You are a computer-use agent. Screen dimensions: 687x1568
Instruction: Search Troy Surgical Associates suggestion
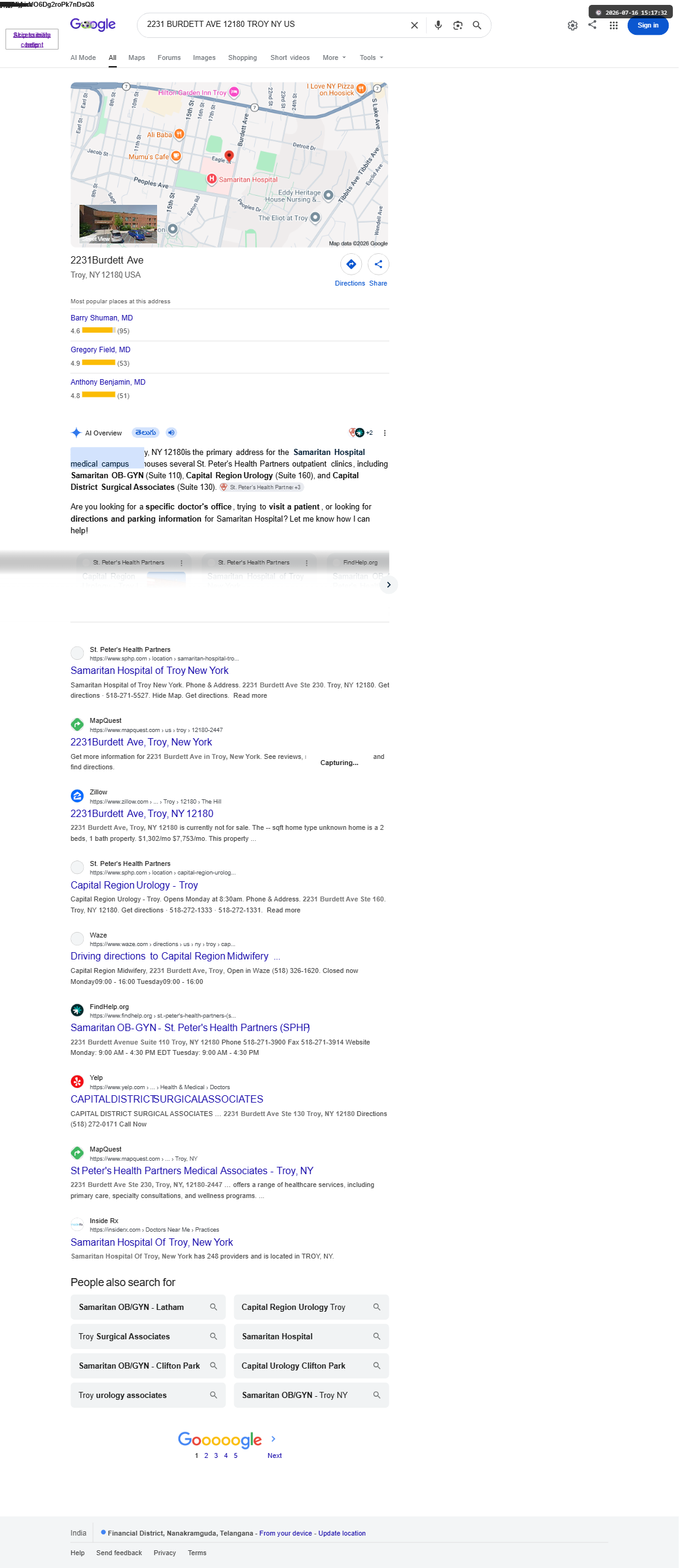[148, 1336]
